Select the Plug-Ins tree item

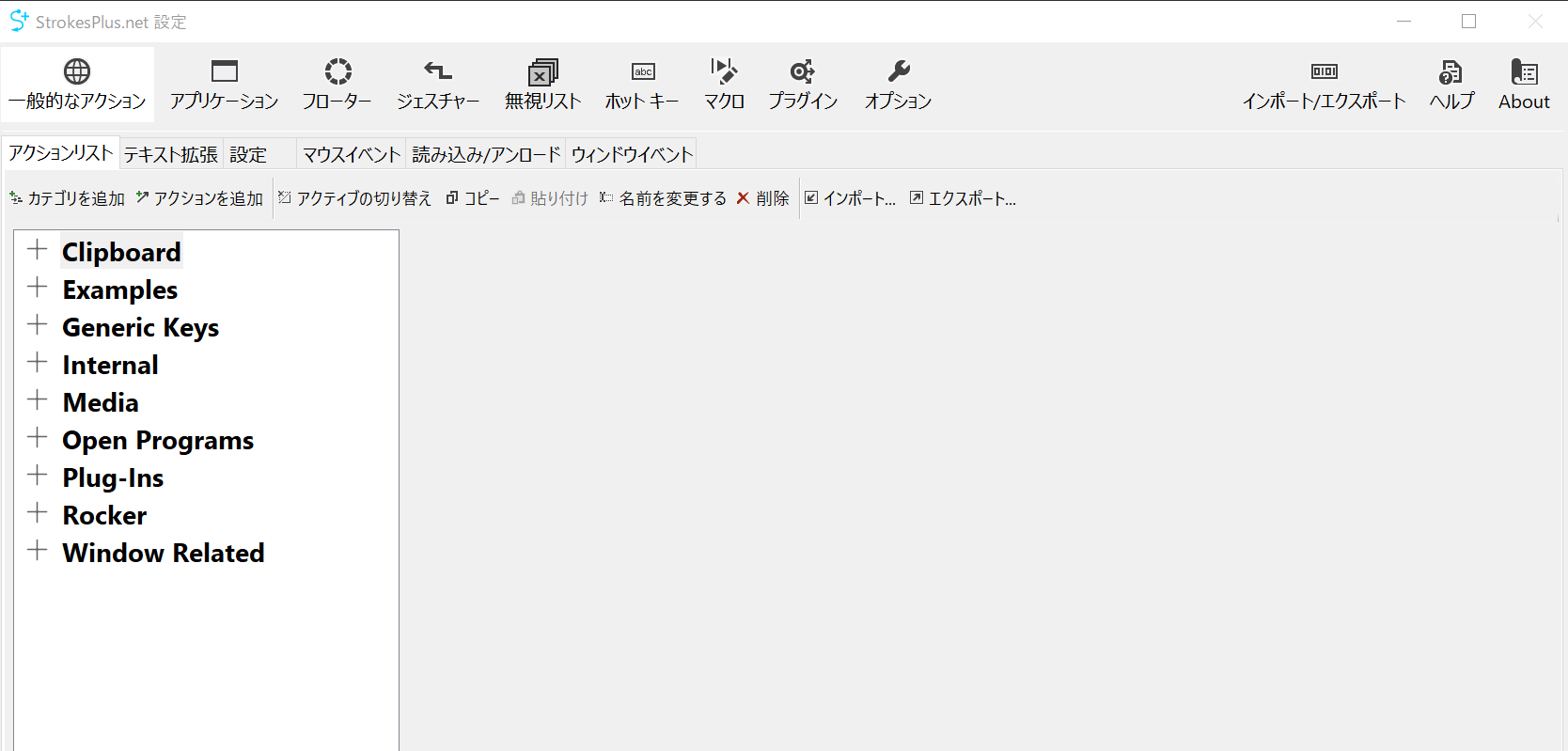point(113,477)
